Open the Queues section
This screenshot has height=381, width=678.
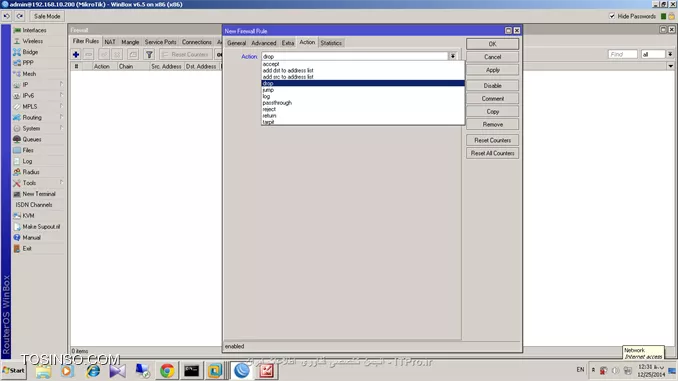point(32,139)
